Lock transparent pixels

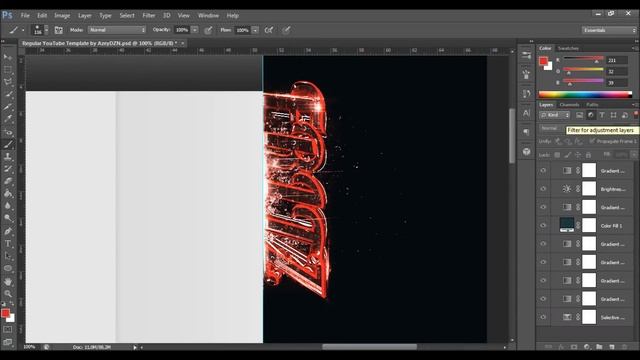click(x=557, y=155)
